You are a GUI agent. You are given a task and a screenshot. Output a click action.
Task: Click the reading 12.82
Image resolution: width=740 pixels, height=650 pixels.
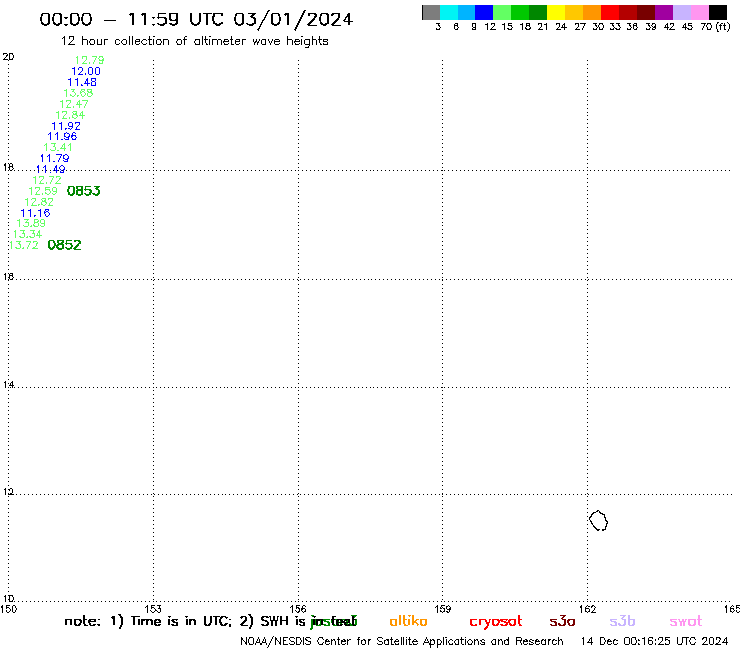[x=39, y=202]
